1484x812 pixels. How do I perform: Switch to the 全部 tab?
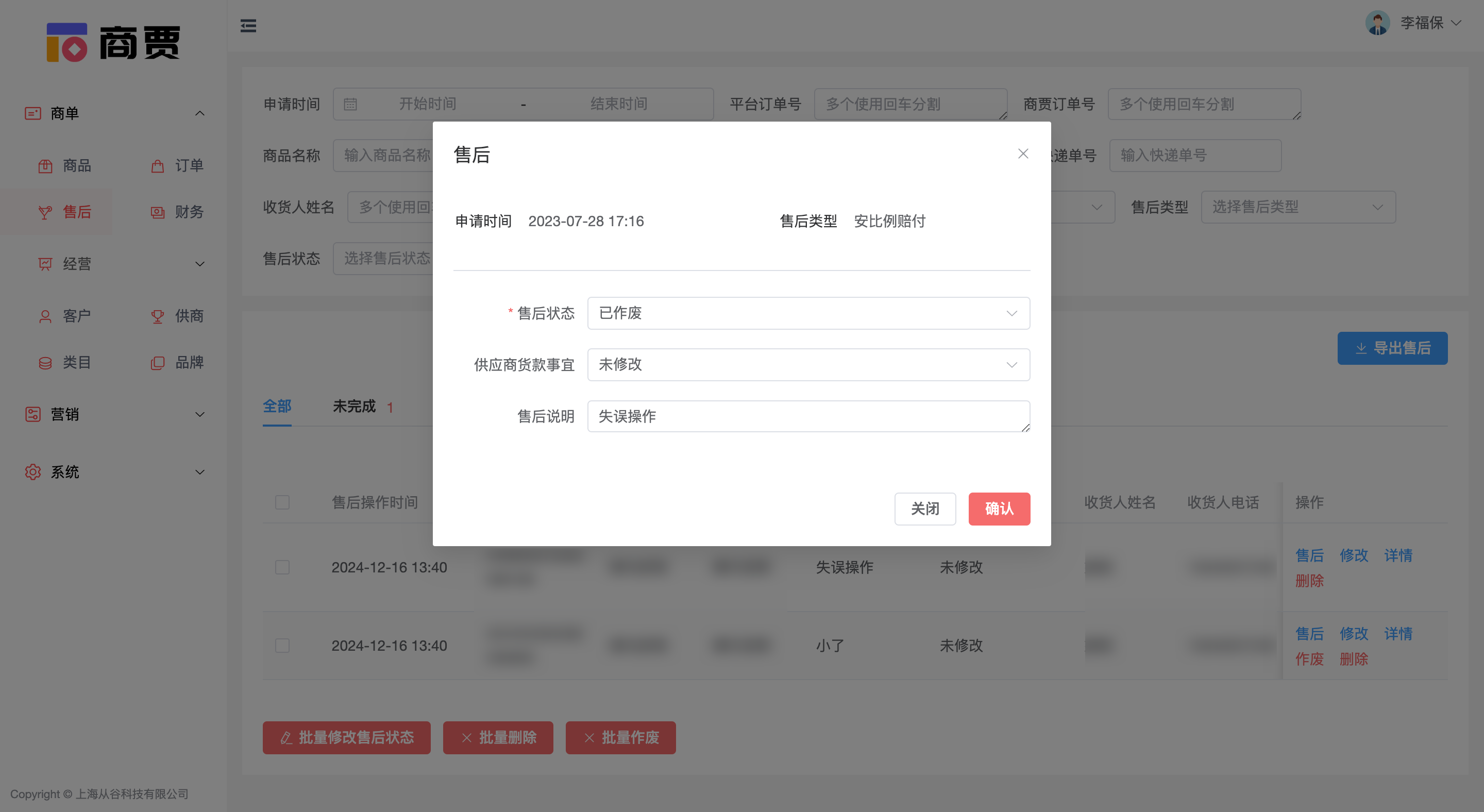pos(277,407)
